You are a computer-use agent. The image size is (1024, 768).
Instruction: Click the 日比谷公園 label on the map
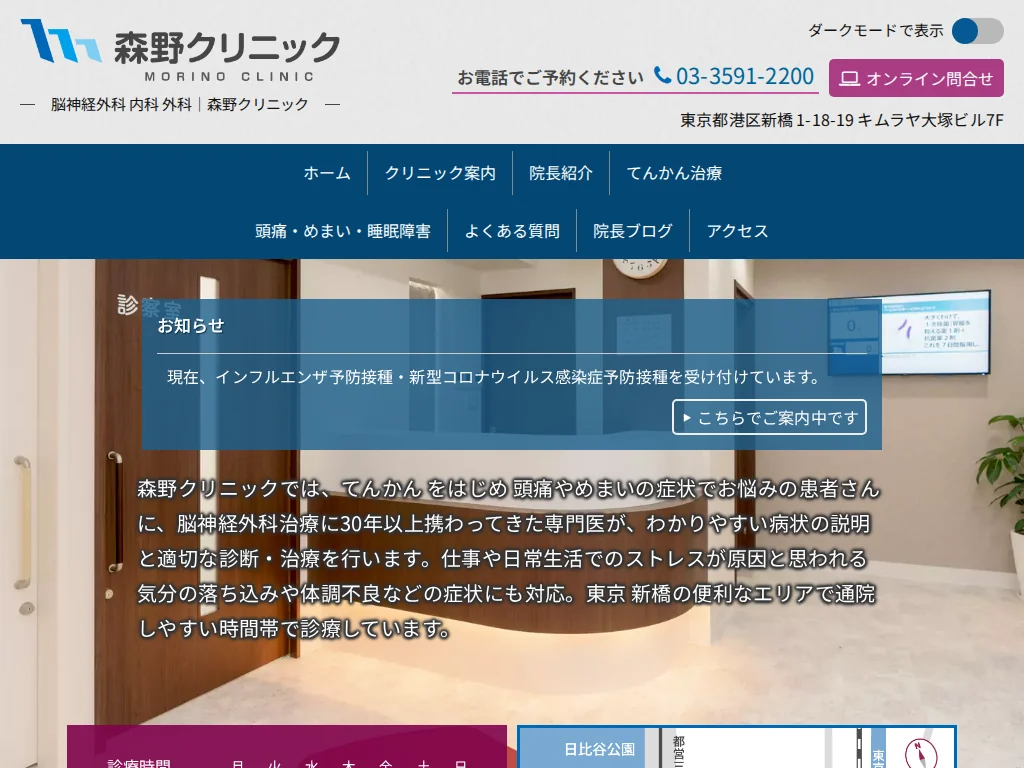click(x=599, y=749)
